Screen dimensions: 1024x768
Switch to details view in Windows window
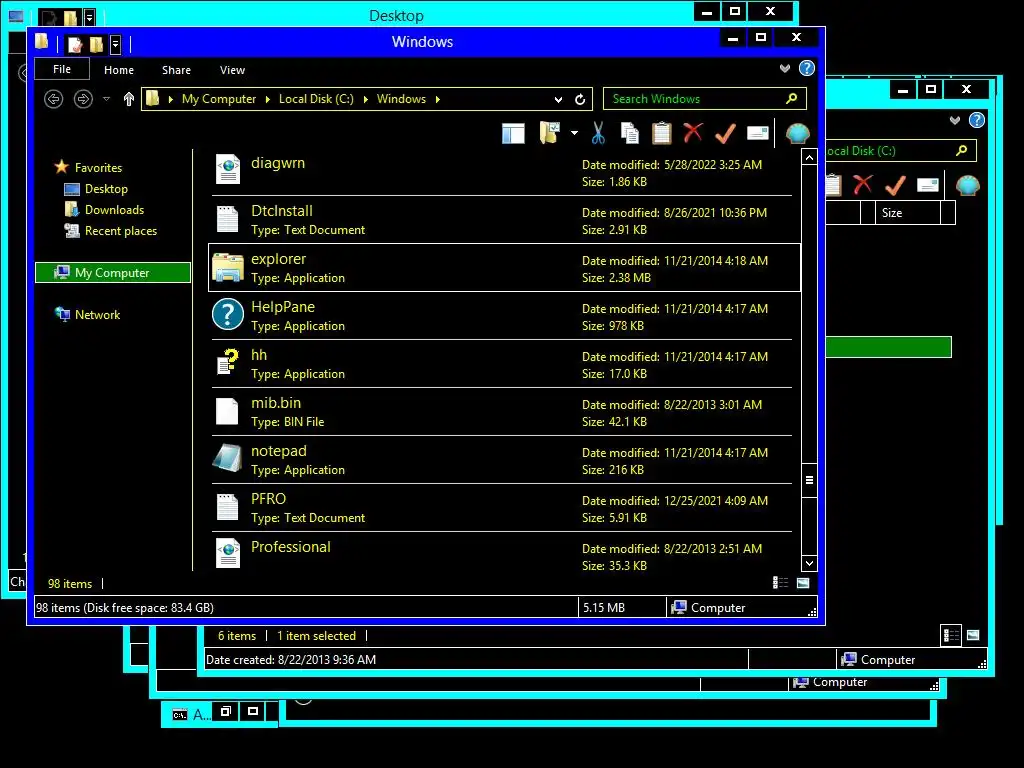pyautogui.click(x=780, y=583)
